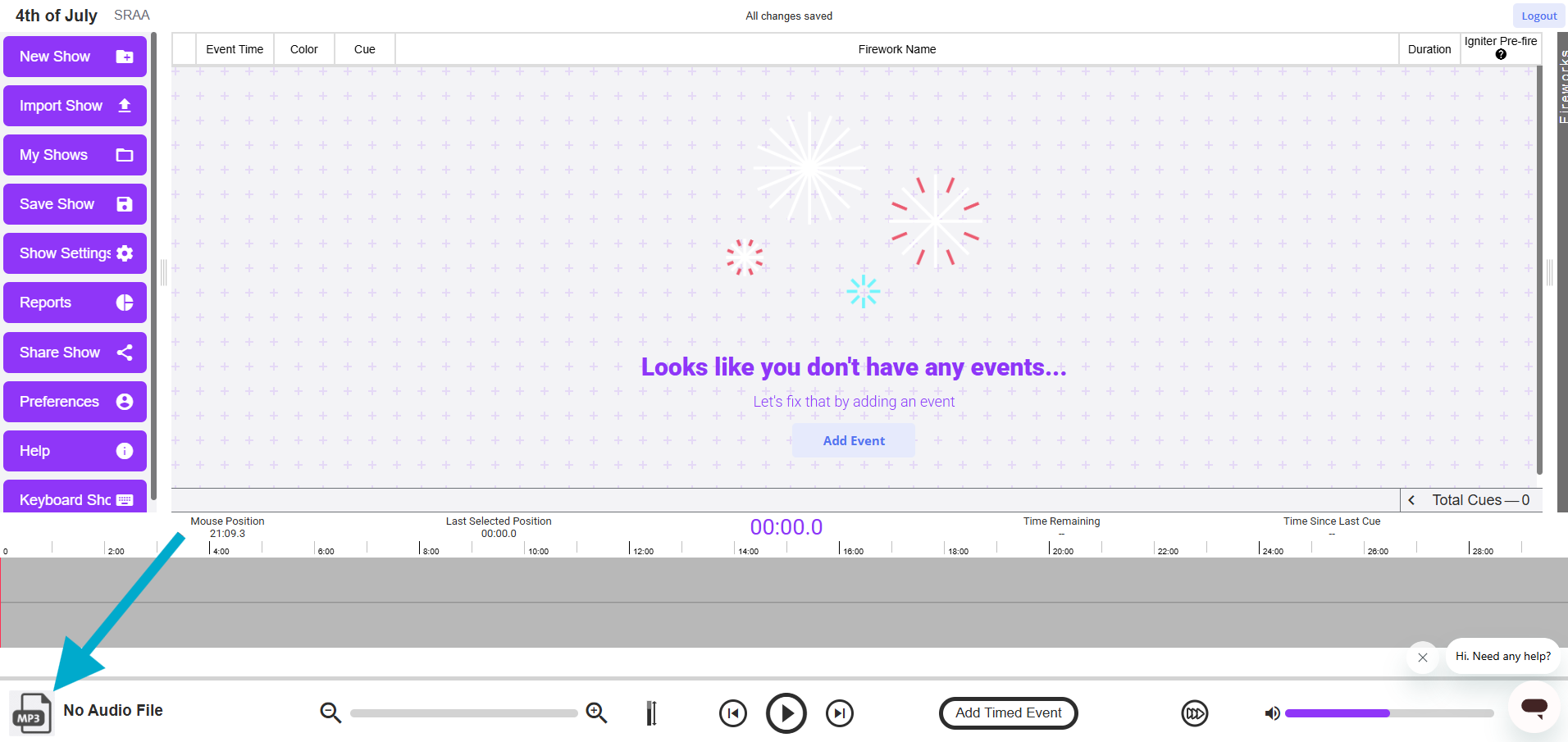Dismiss the 'Need any help?' message
1568x742 pixels.
pyautogui.click(x=1423, y=658)
